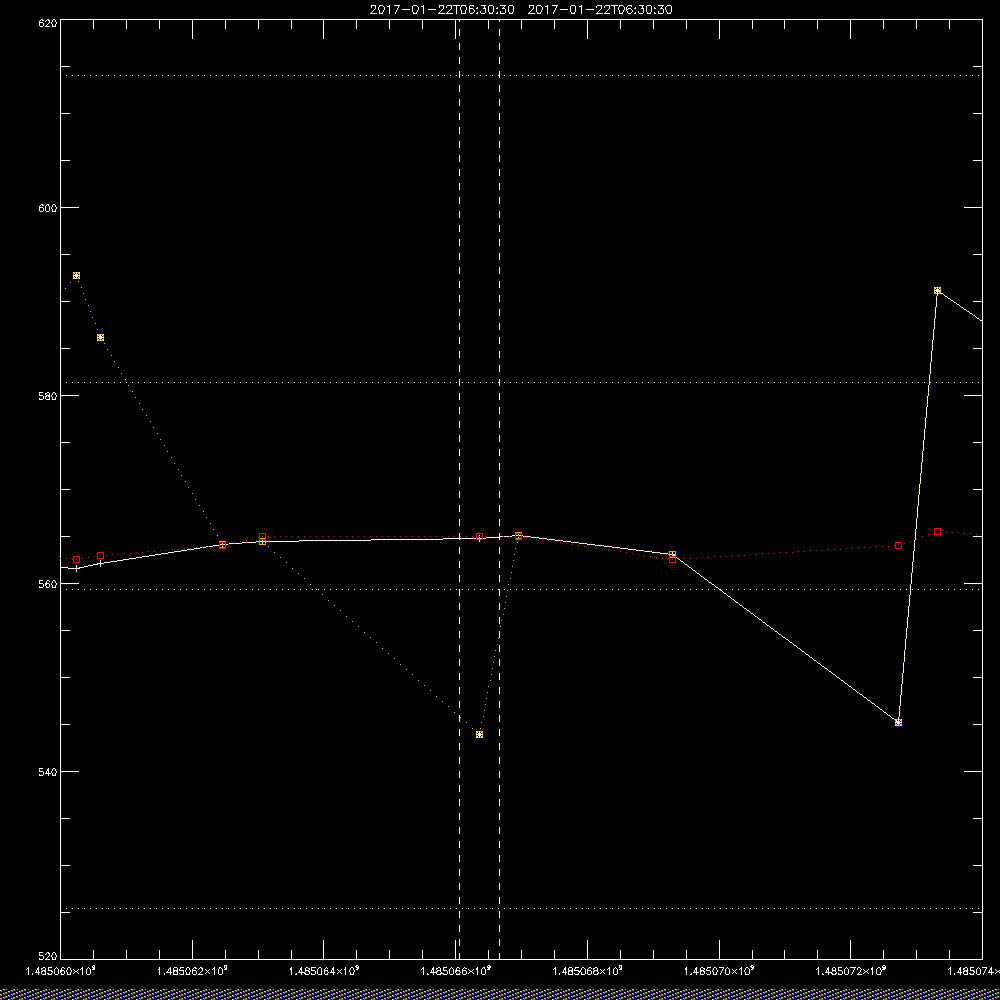Click the 540 y-axis label
Screen dimensions: 1000x1000
[48, 771]
